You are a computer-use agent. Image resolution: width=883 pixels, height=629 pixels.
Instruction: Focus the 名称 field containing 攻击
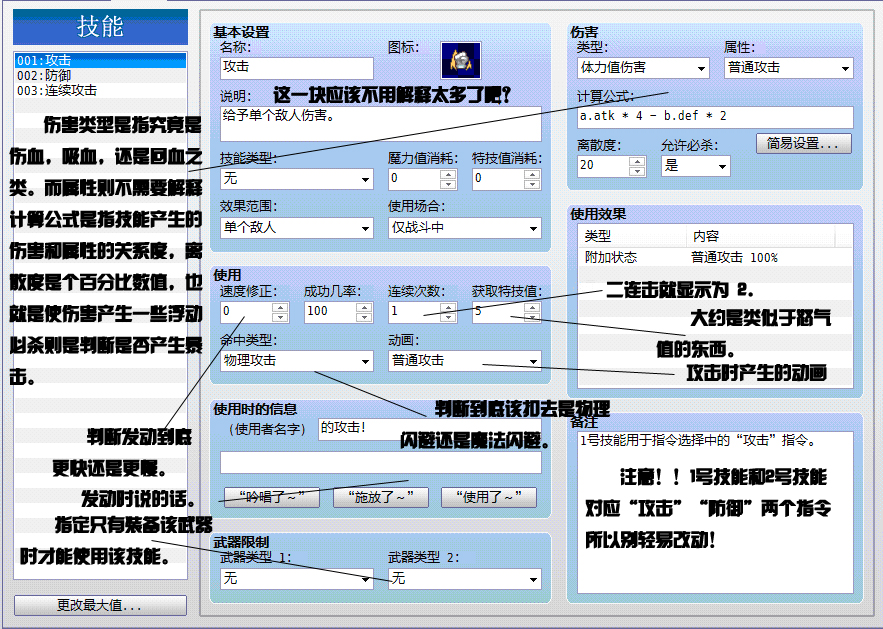[x=297, y=68]
